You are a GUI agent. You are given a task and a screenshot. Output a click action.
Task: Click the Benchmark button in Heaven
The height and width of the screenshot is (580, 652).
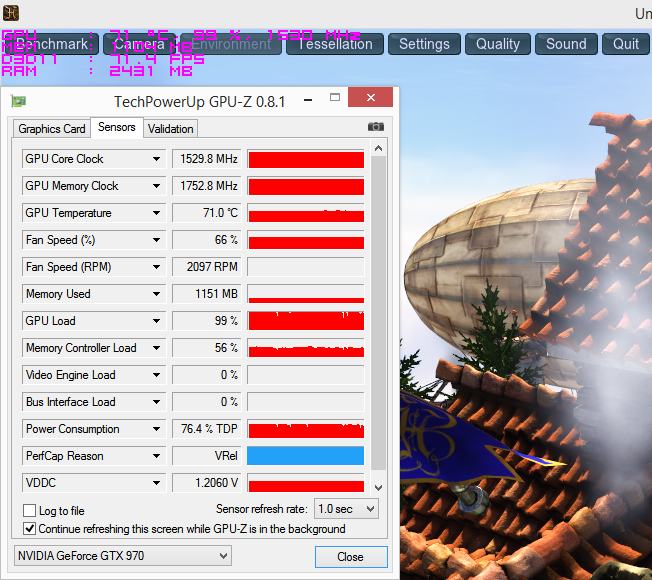point(52,44)
